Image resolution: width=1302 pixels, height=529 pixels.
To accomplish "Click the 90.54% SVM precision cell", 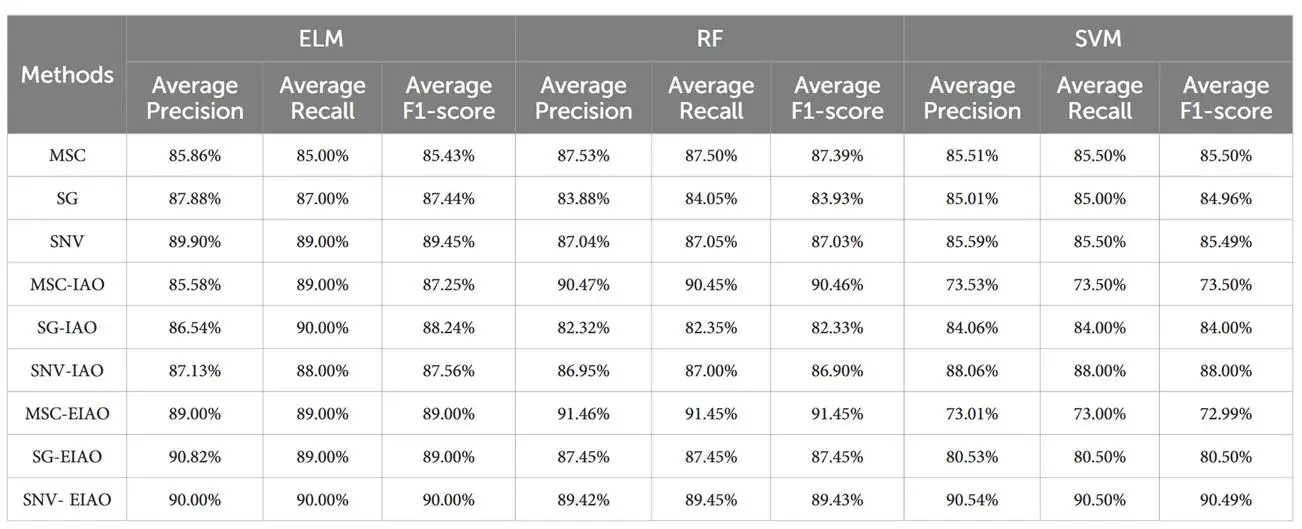I will tap(972, 500).
